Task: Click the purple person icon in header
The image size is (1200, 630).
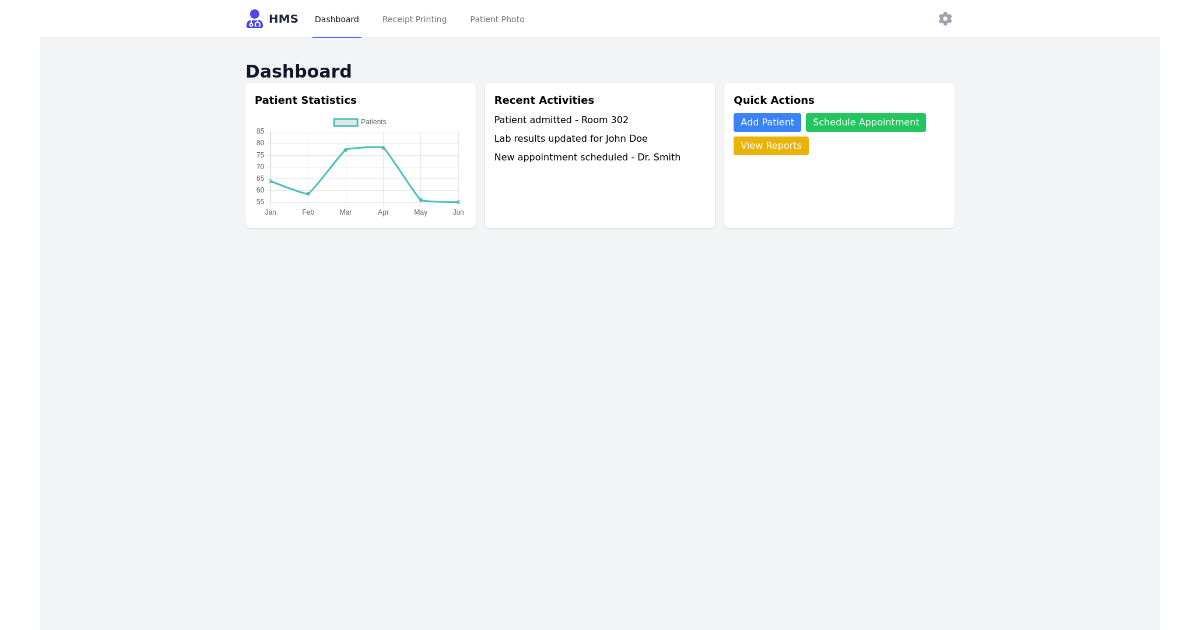Action: tap(254, 18)
